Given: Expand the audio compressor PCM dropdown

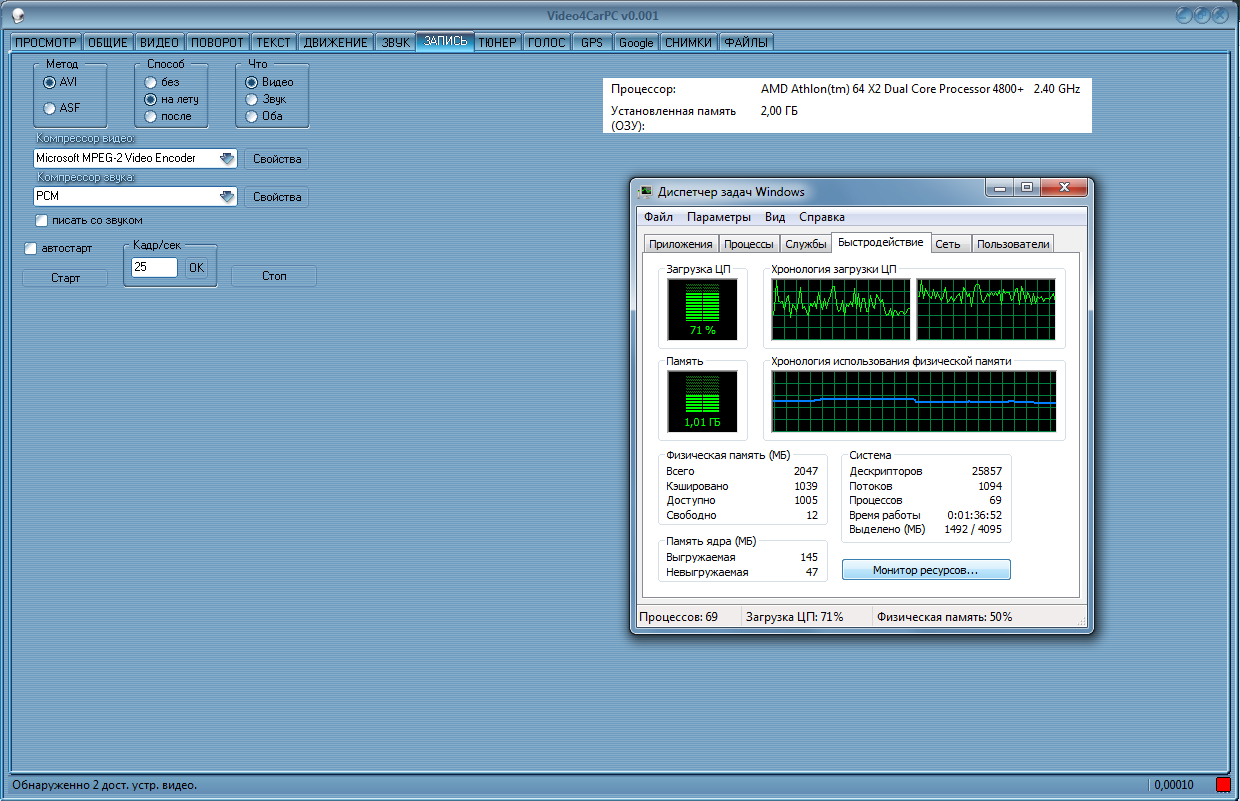Looking at the screenshot, I should tap(227, 197).
